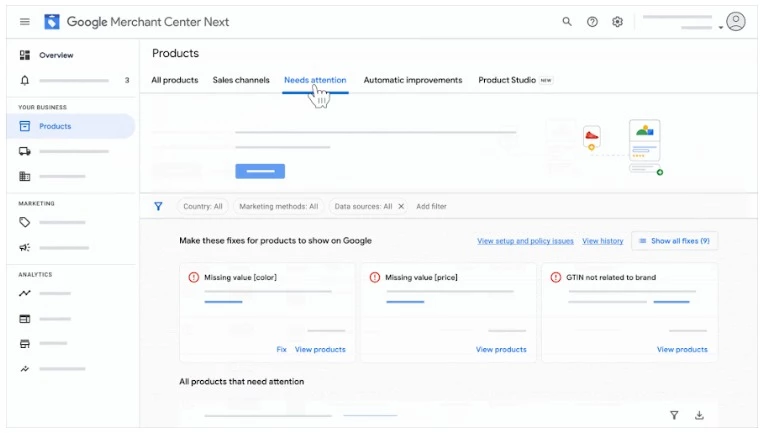Open the Overview dashboard icon
Image resolution: width=767 pixels, height=434 pixels.
(24, 55)
